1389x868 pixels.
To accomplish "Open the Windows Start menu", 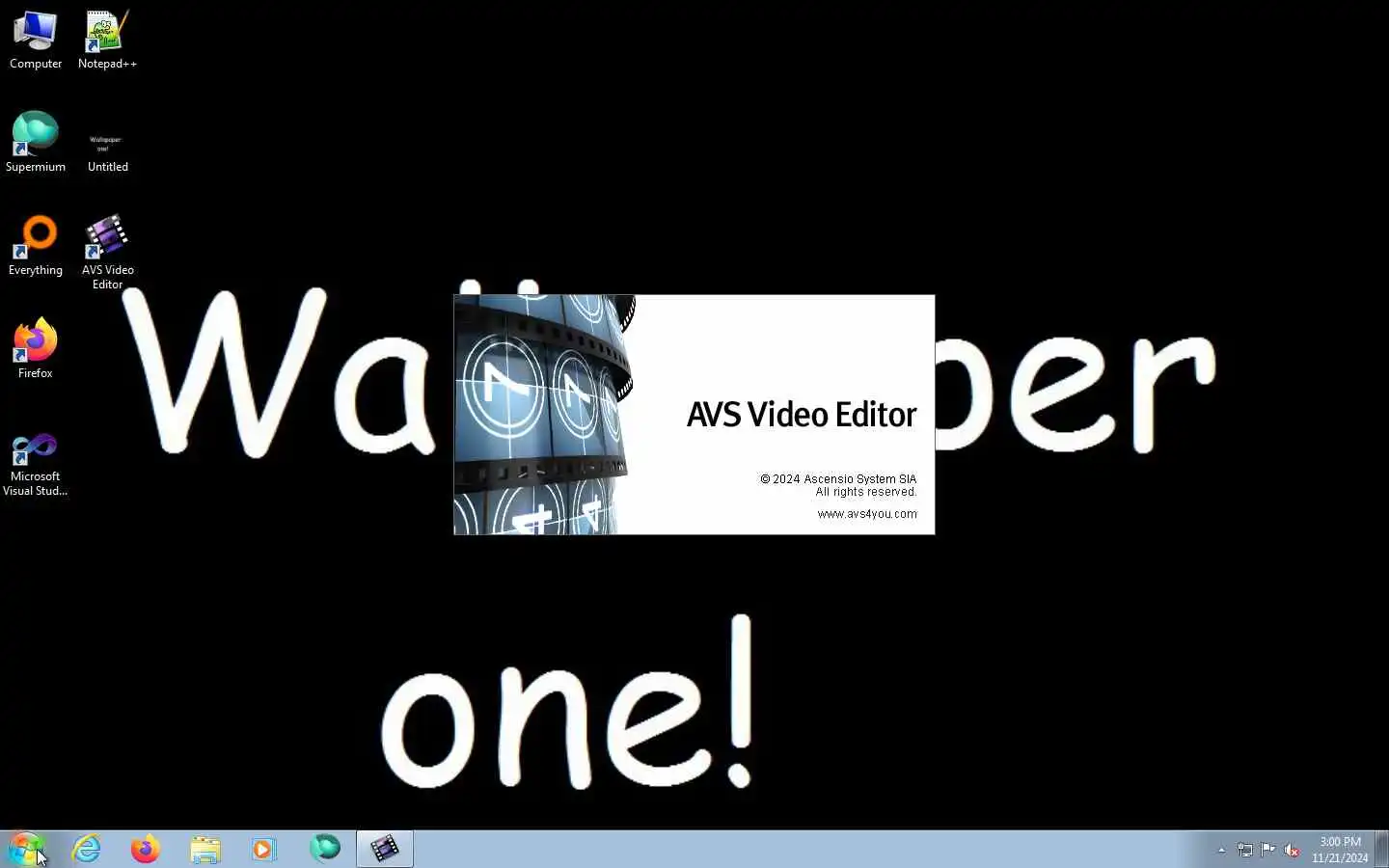I will pos(26,849).
